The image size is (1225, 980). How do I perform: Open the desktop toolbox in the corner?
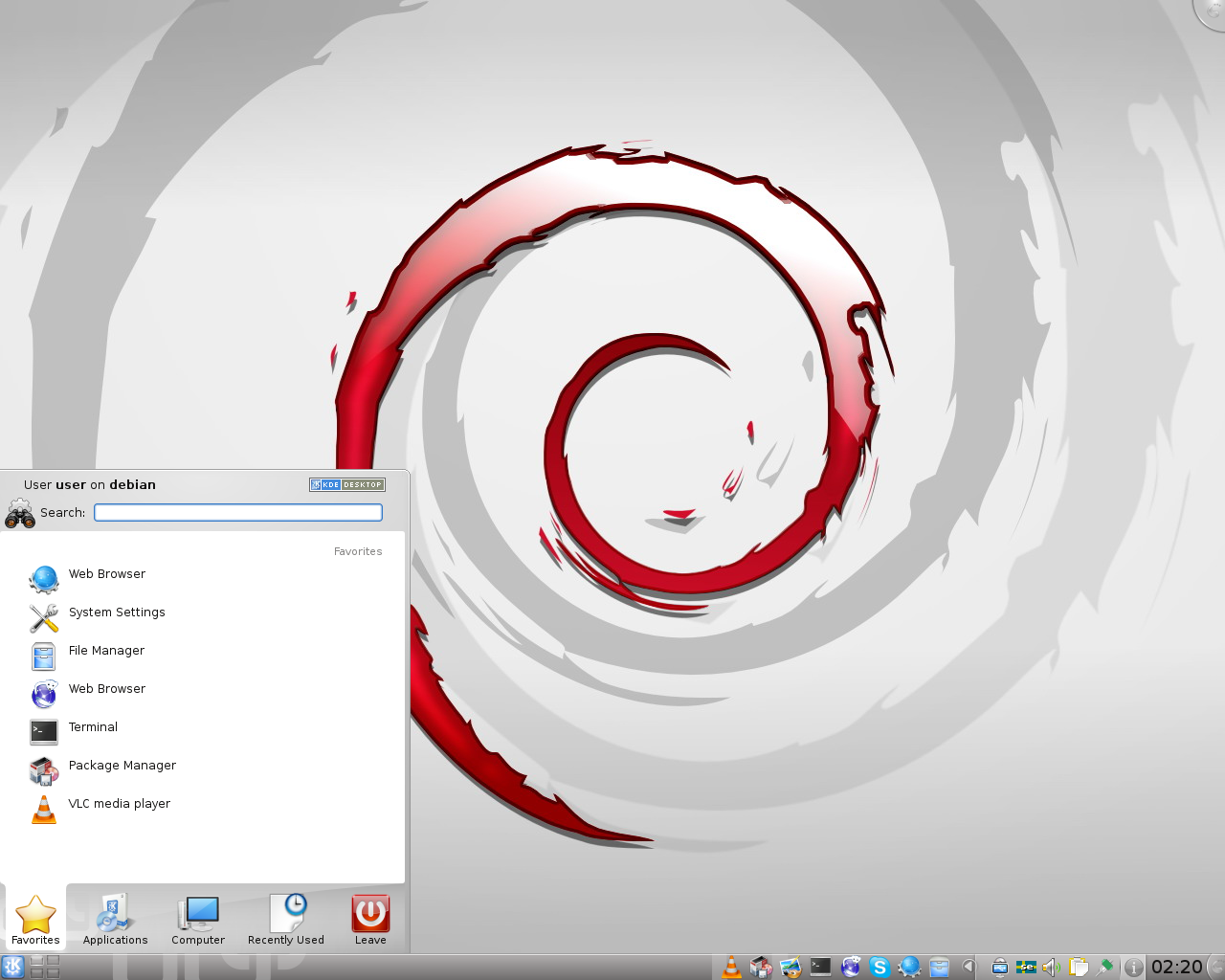(1212, 11)
